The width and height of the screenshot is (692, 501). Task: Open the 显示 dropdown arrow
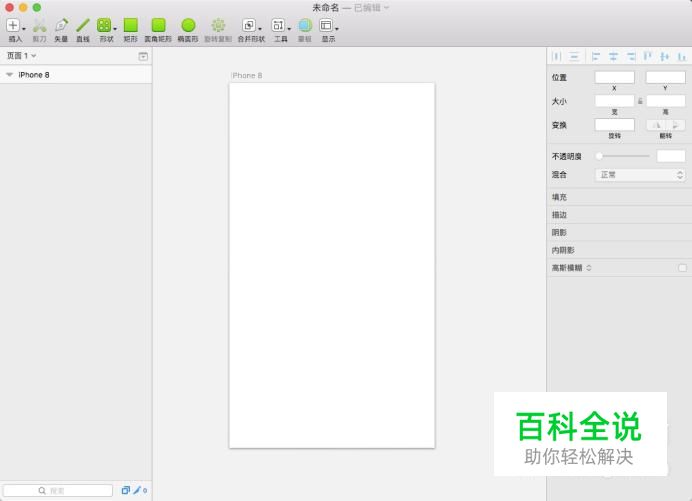click(337, 29)
